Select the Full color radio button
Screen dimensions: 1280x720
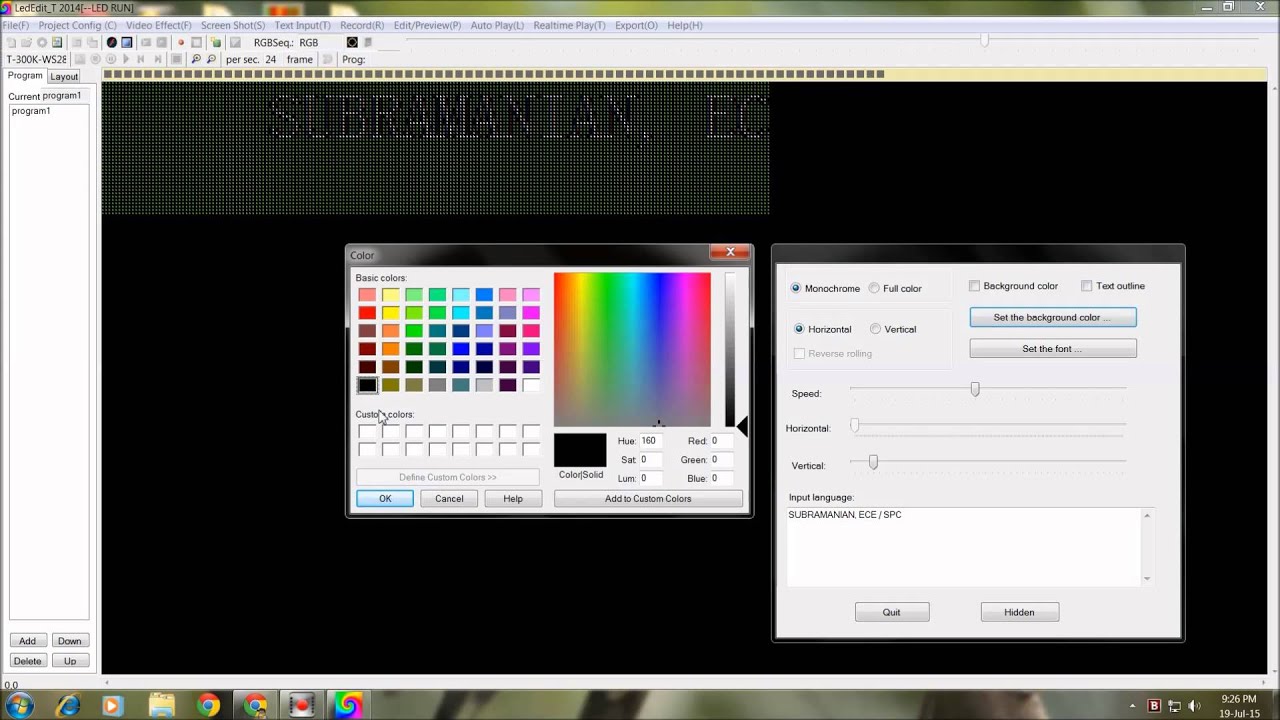coord(874,288)
